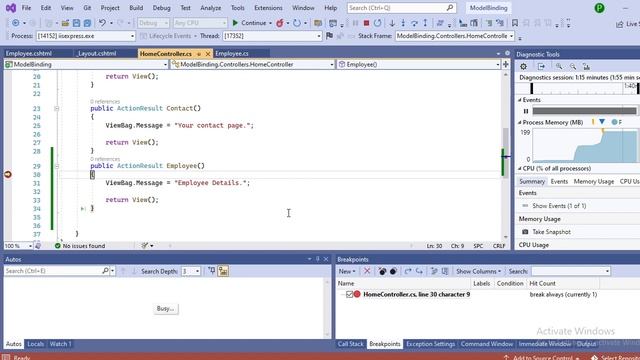This screenshot has height=360, width=640.
Task: Click Breakpoints Search field
Action: click(x=571, y=271)
